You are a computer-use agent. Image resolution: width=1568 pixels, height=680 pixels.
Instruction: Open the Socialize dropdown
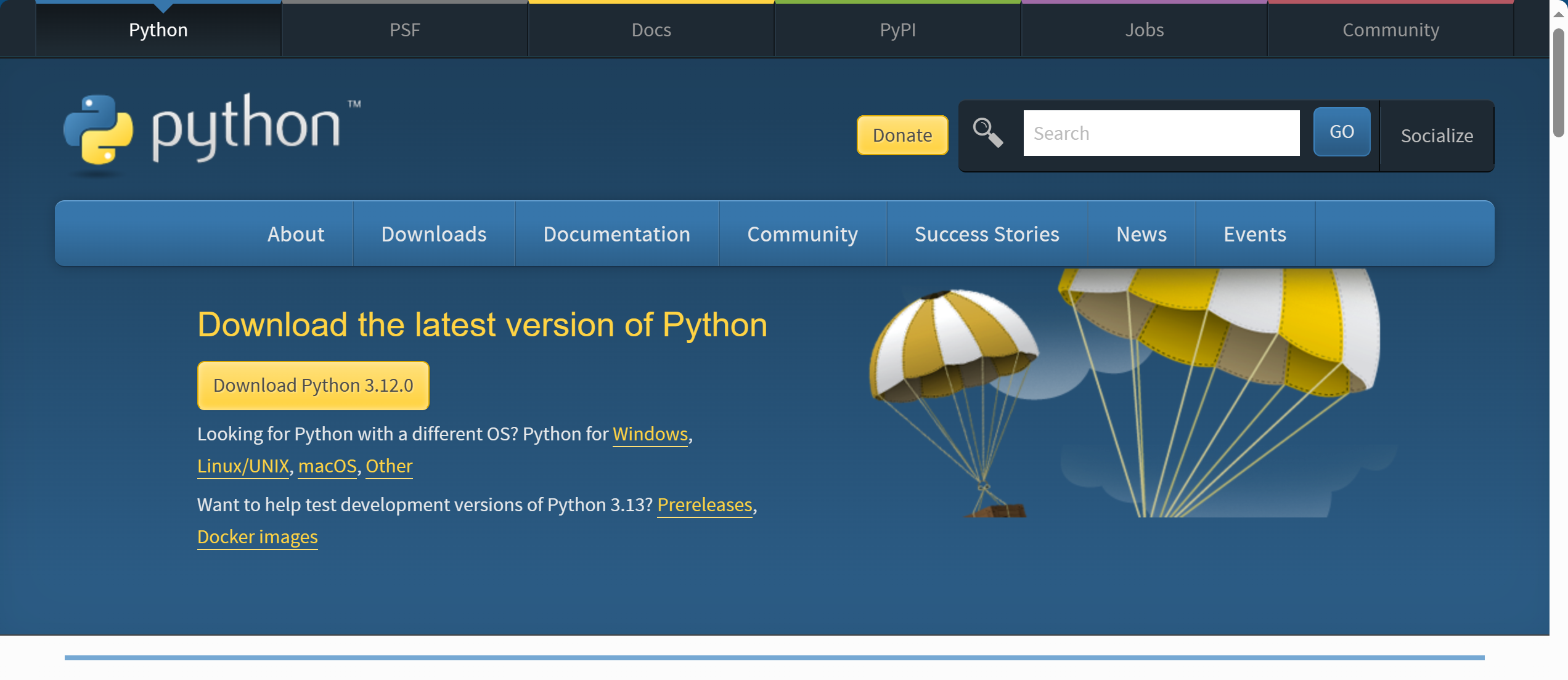point(1437,136)
